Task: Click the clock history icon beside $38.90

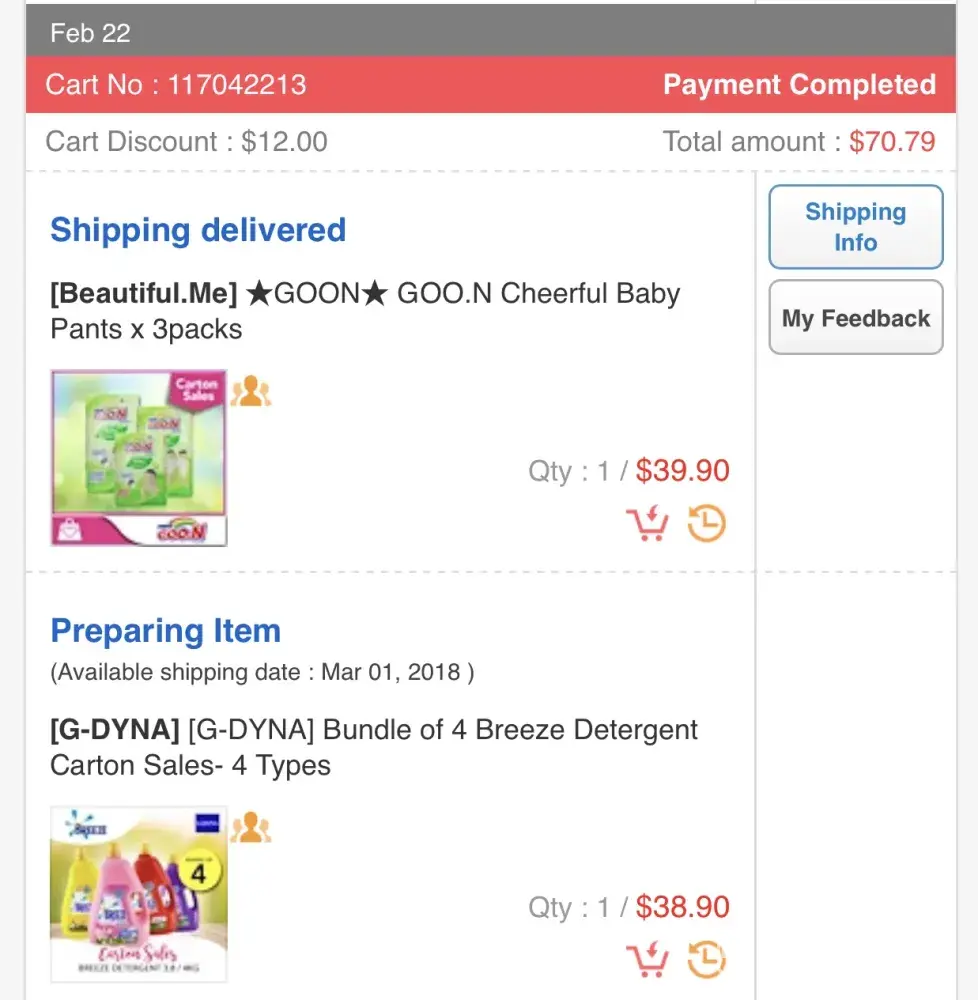Action: pyautogui.click(x=706, y=960)
